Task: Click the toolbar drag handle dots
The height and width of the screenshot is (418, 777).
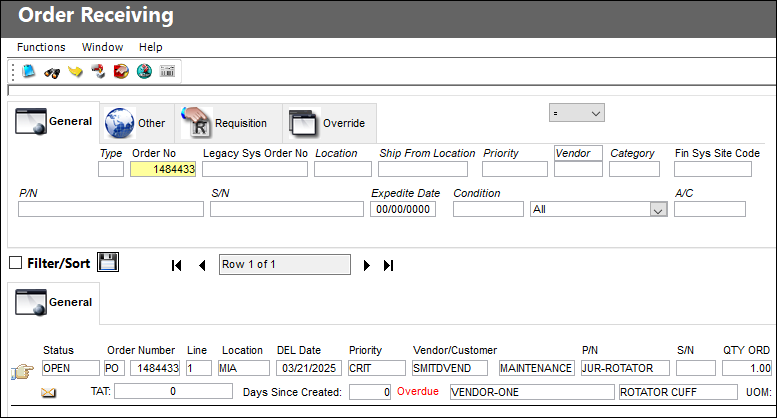Action: 13,72
